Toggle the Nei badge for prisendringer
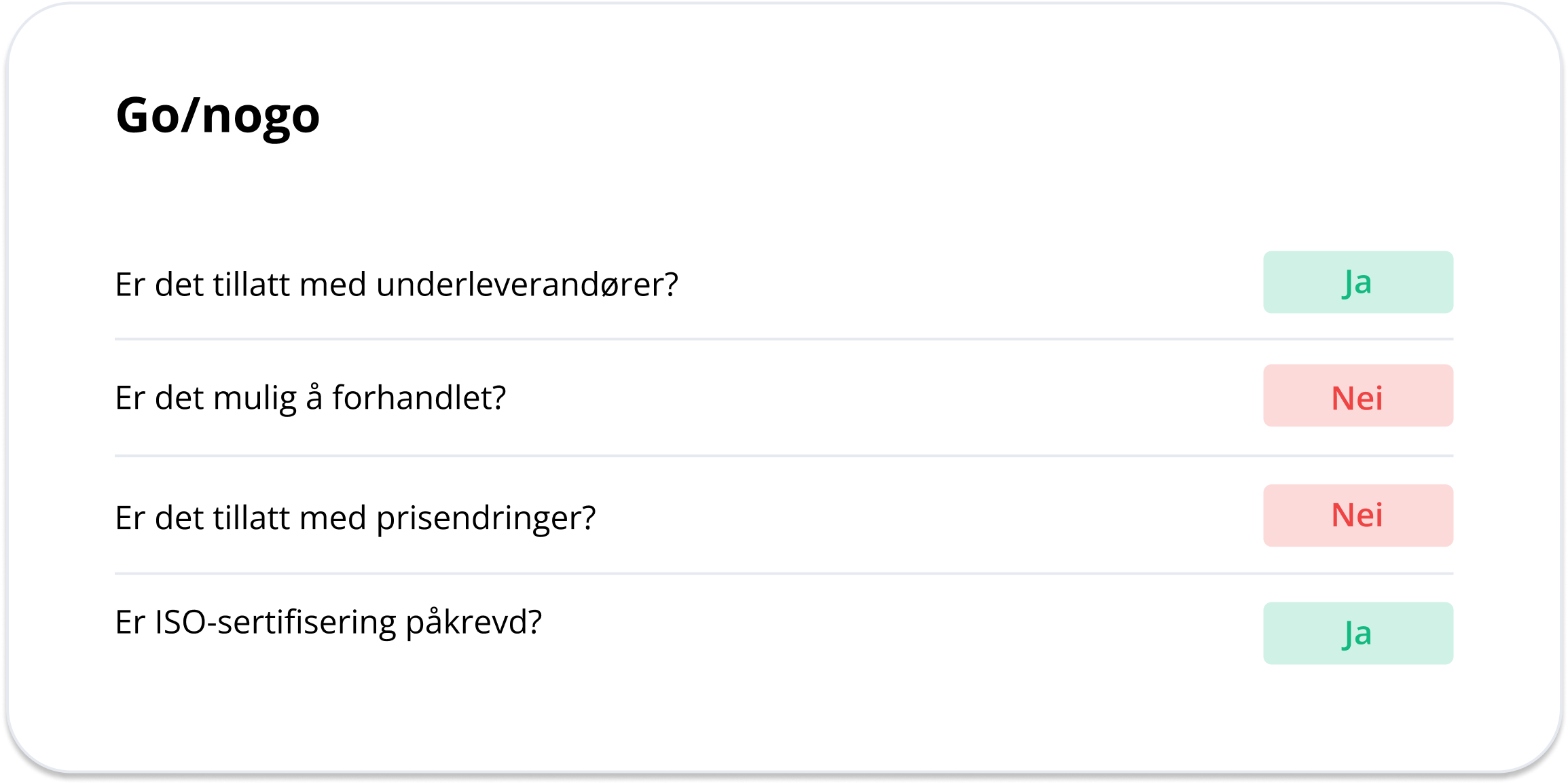The image size is (1568, 783). [1357, 515]
